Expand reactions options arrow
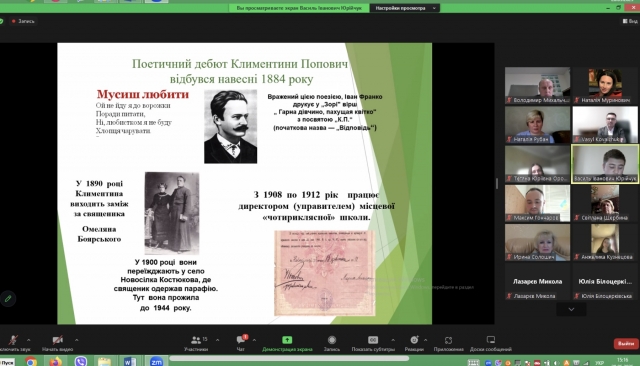Viewport: 640px width, 366px height. [x=425, y=340]
